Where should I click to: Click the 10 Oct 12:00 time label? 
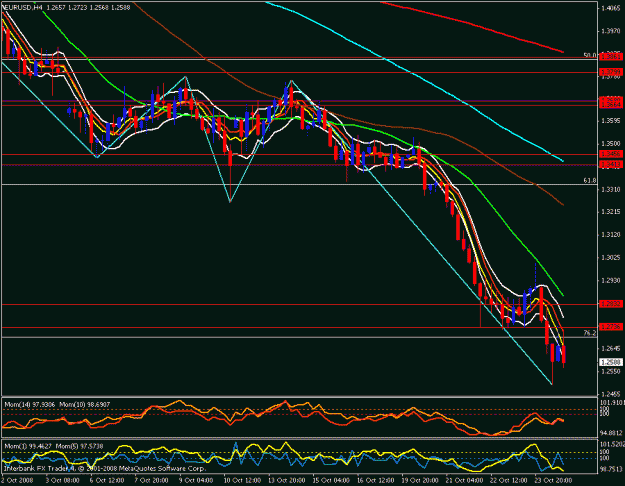click(242, 480)
